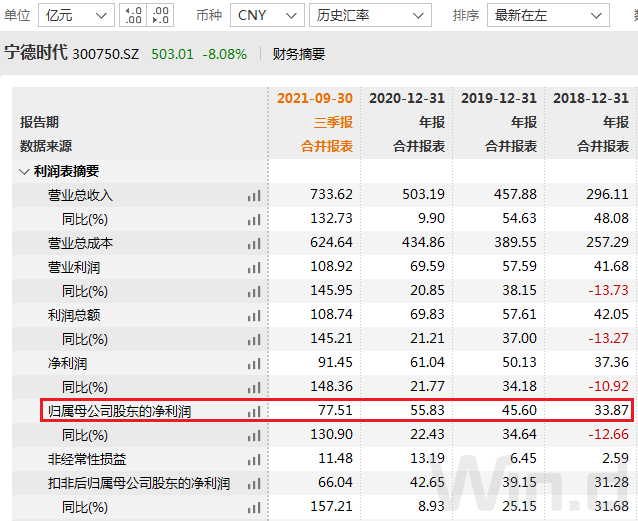
Task: Click the 净利润 row label
Action: 67,363
